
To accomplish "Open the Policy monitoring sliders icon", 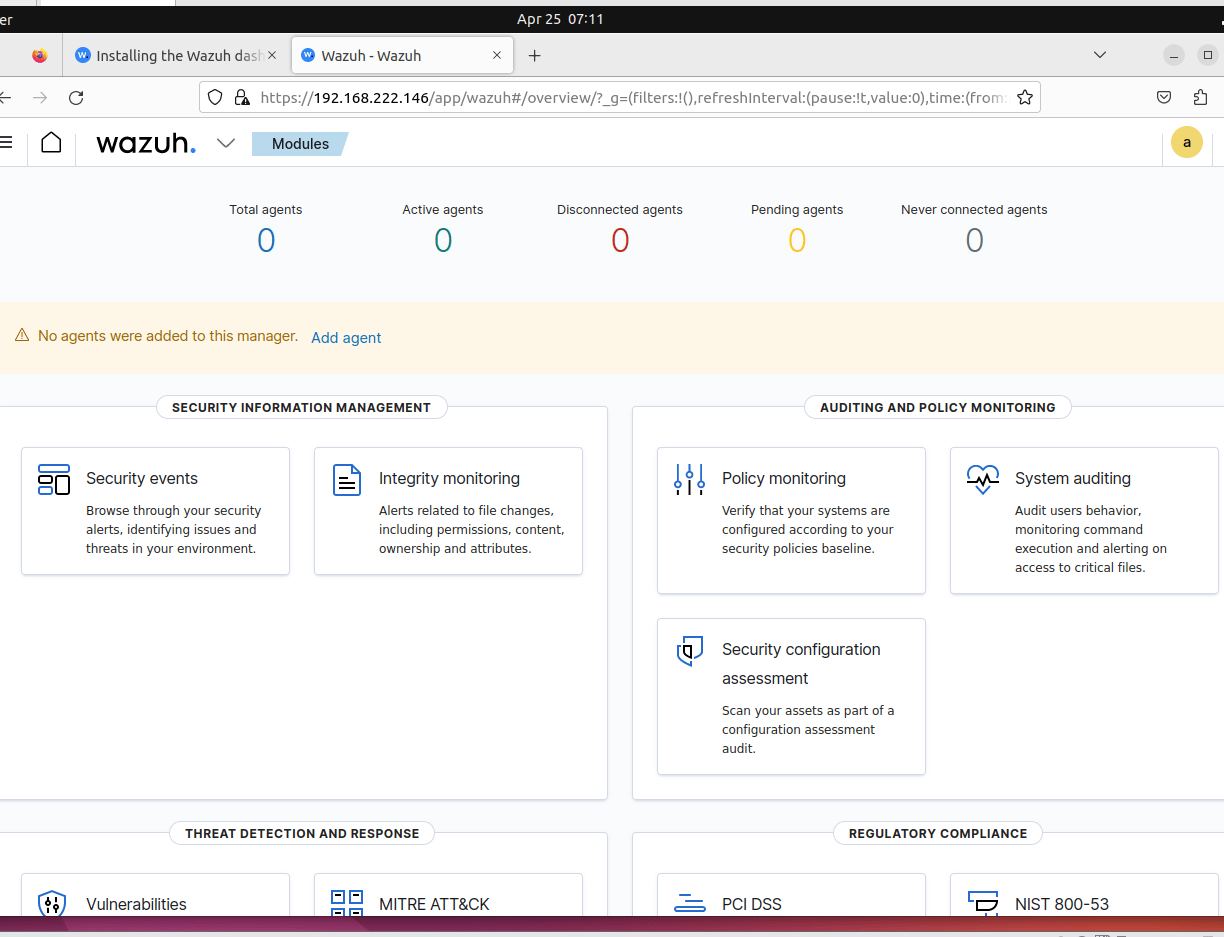I will pyautogui.click(x=690, y=480).
